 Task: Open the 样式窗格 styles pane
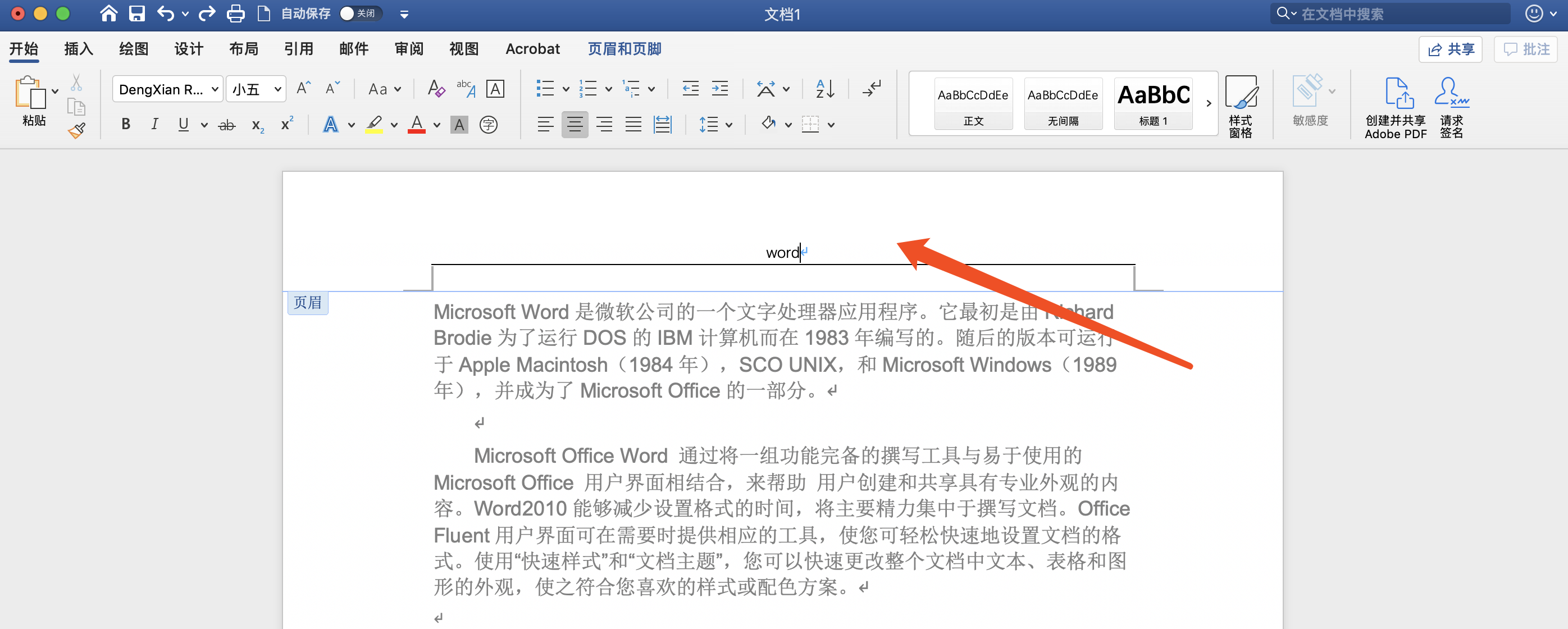(x=1241, y=107)
